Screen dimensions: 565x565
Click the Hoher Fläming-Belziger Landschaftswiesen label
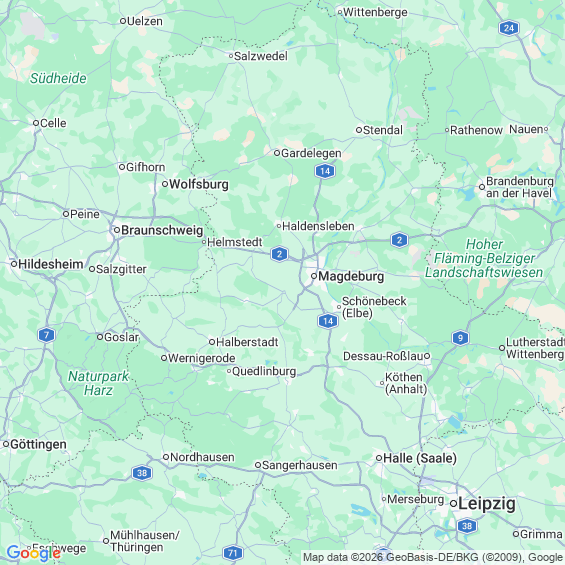pos(484,258)
